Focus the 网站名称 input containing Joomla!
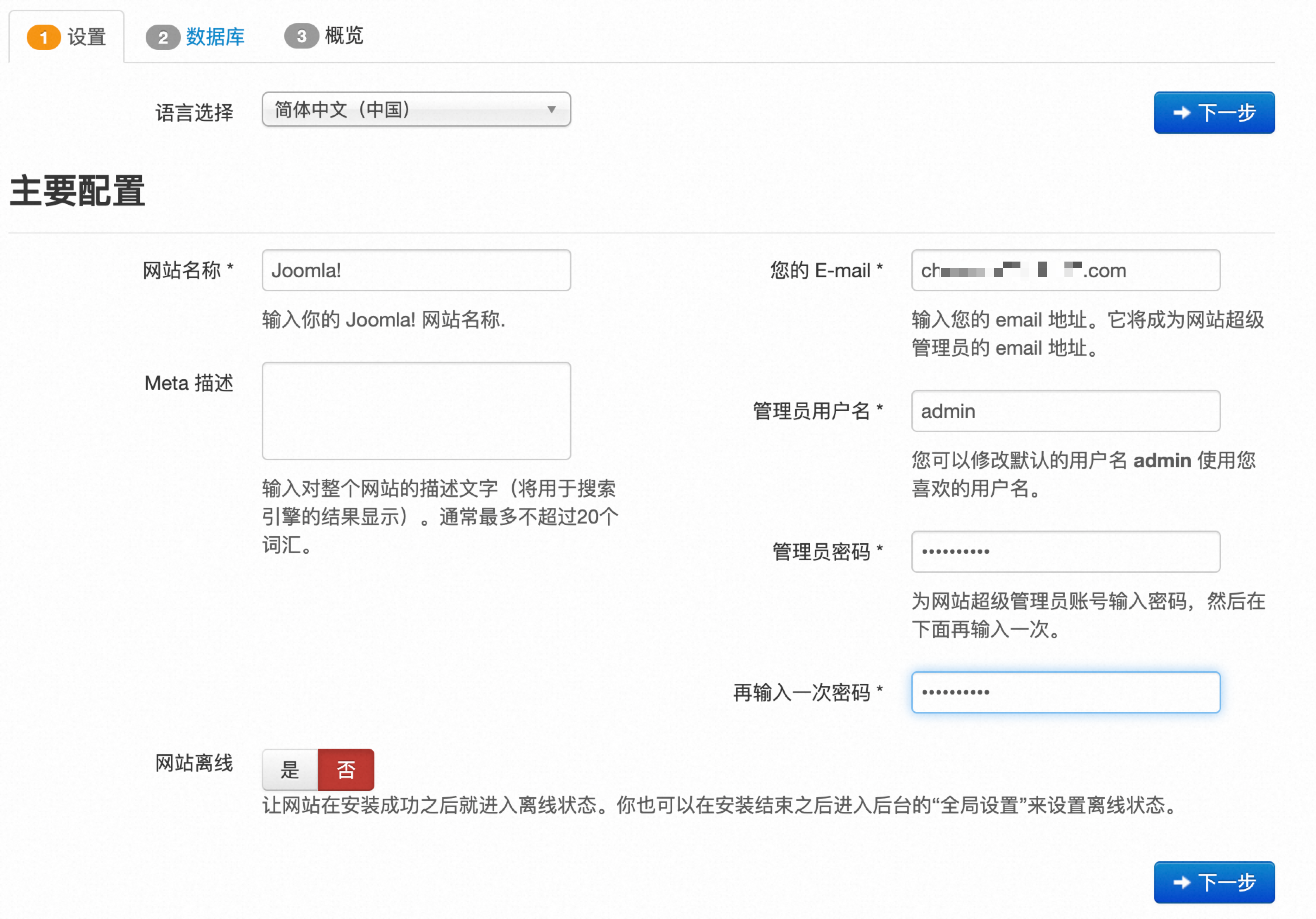The image size is (1316, 919). click(x=416, y=271)
